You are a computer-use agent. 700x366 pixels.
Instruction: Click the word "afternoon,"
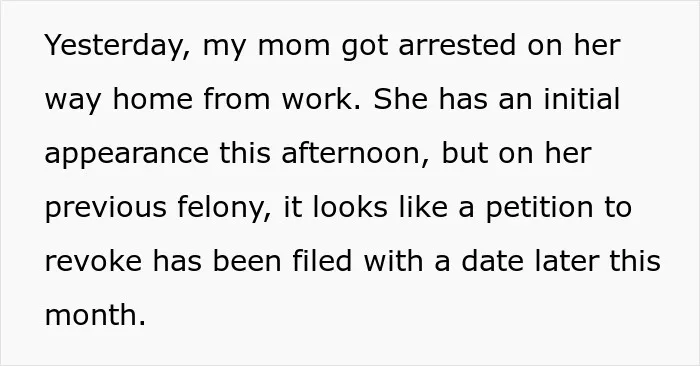click(355, 153)
